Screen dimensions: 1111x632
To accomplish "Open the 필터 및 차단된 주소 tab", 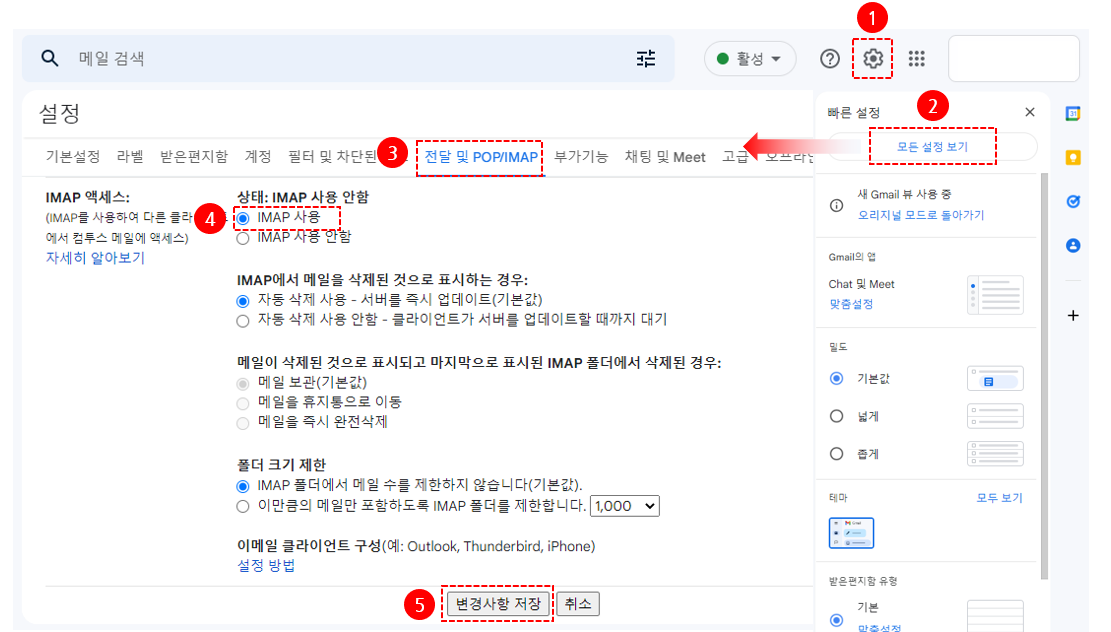I will click(332, 157).
